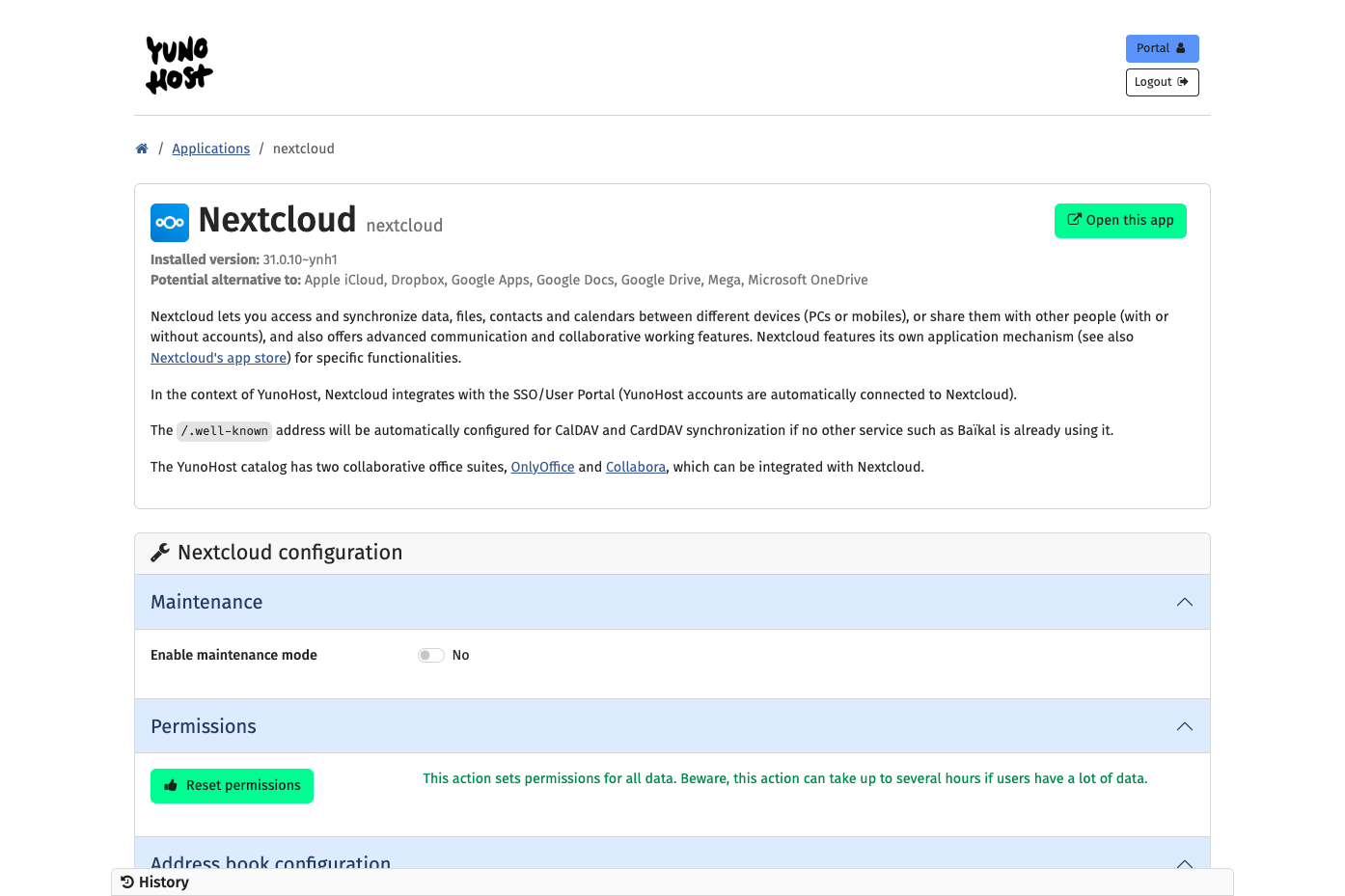Click the Nextcloud app logo icon
The image size is (1345, 896).
(170, 223)
